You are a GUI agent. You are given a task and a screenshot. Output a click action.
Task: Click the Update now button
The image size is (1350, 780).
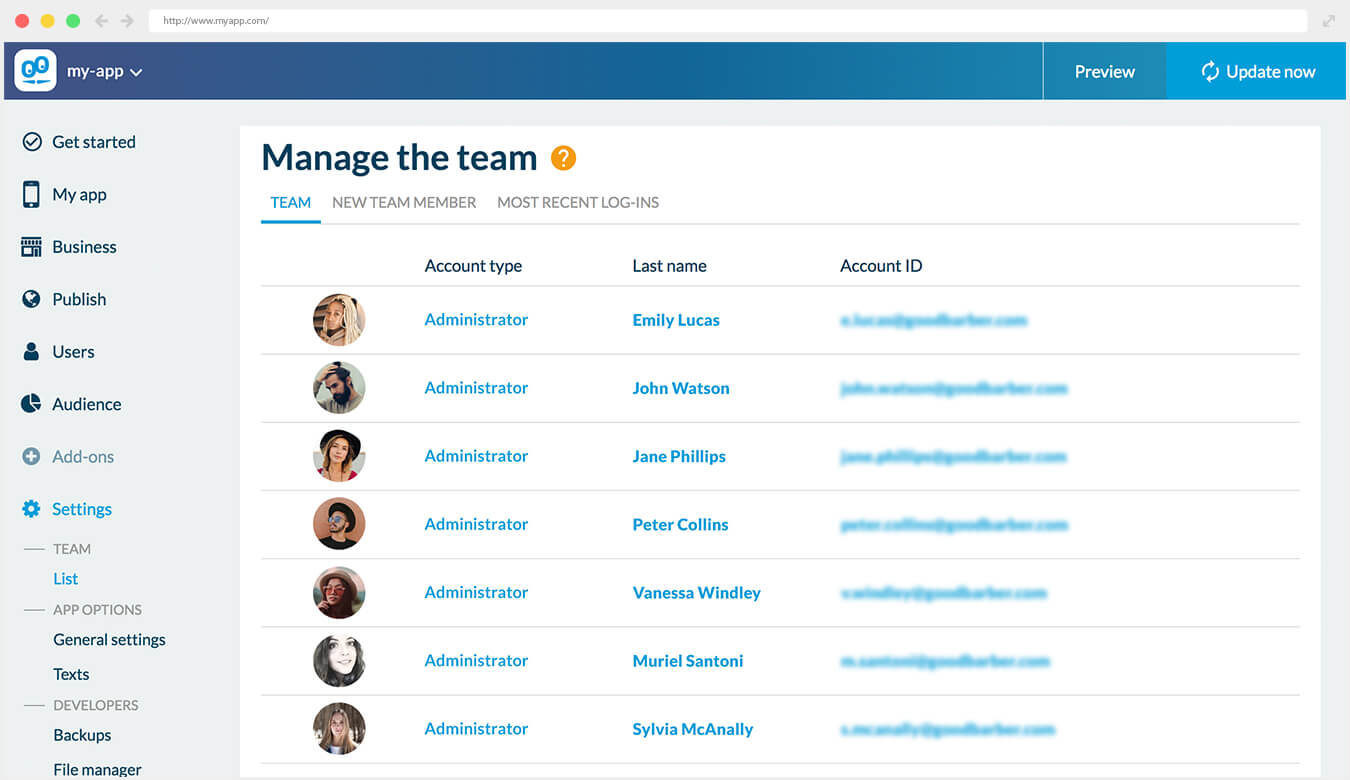click(x=1257, y=71)
